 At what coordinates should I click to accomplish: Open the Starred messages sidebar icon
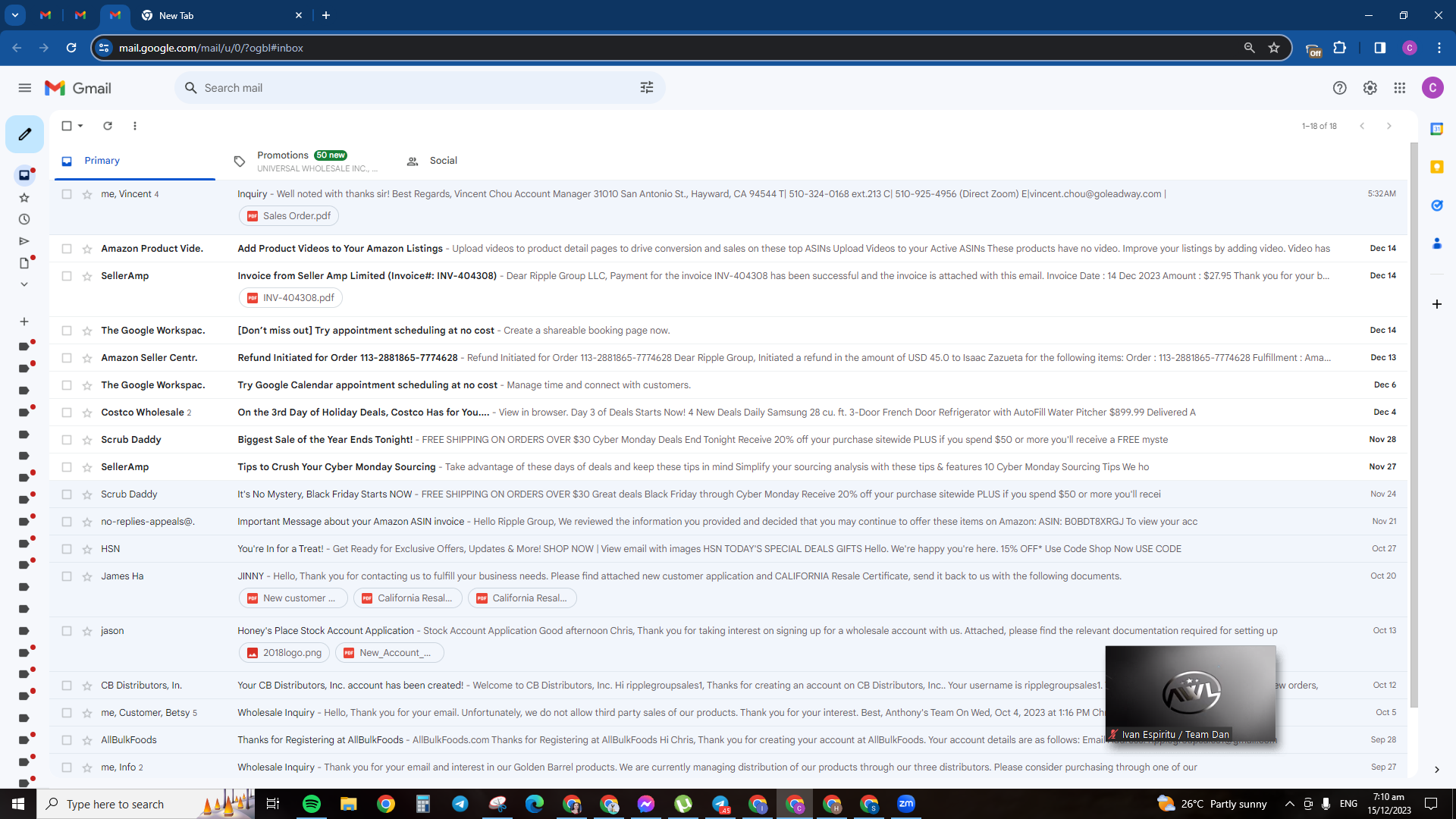tap(24, 198)
